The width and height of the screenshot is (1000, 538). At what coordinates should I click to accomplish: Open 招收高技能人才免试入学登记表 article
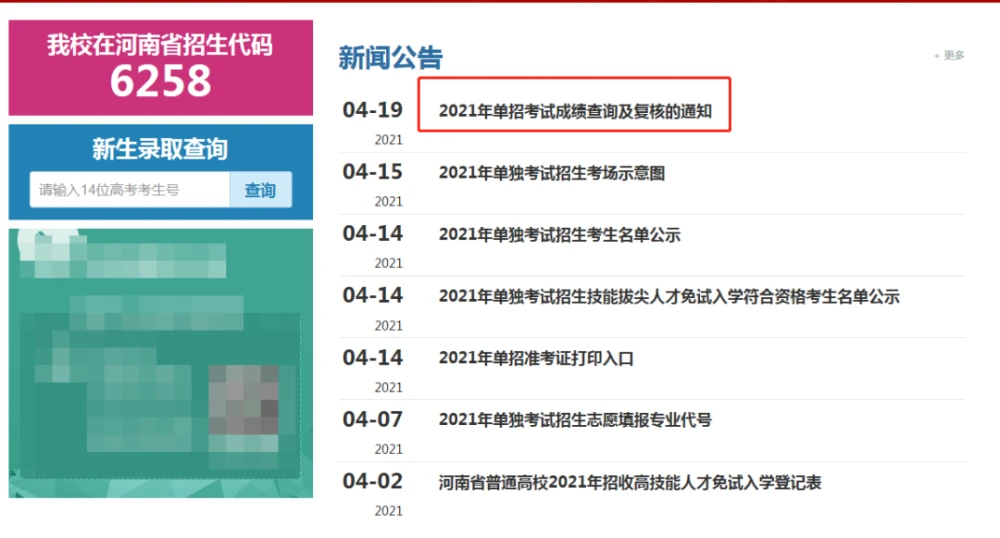pyautogui.click(x=629, y=482)
